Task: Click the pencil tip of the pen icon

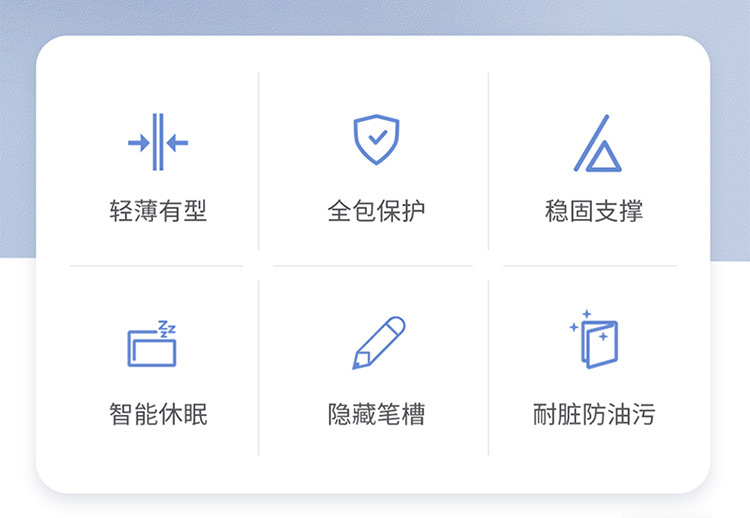Action: point(360,361)
